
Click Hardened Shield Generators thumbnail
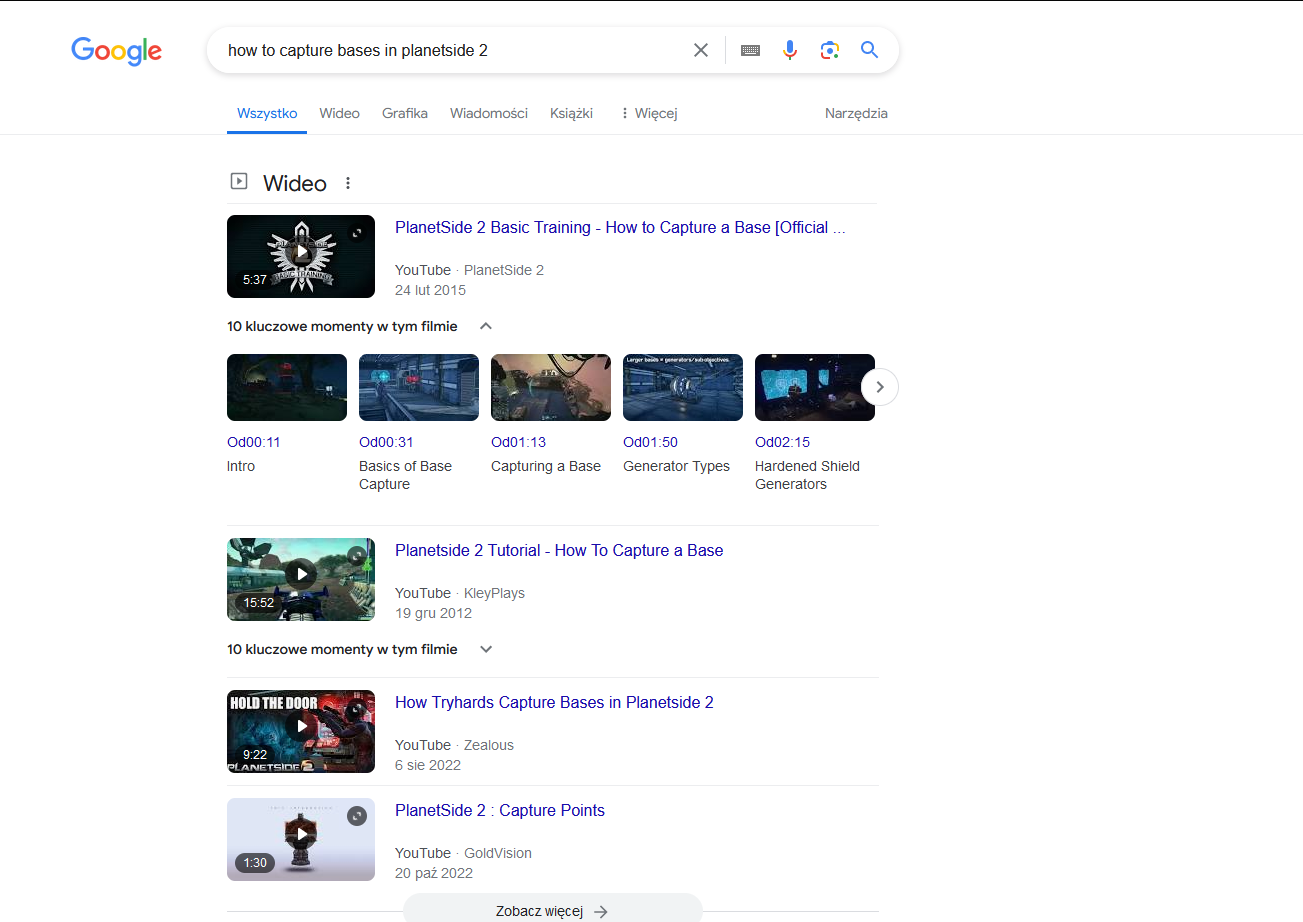point(815,387)
